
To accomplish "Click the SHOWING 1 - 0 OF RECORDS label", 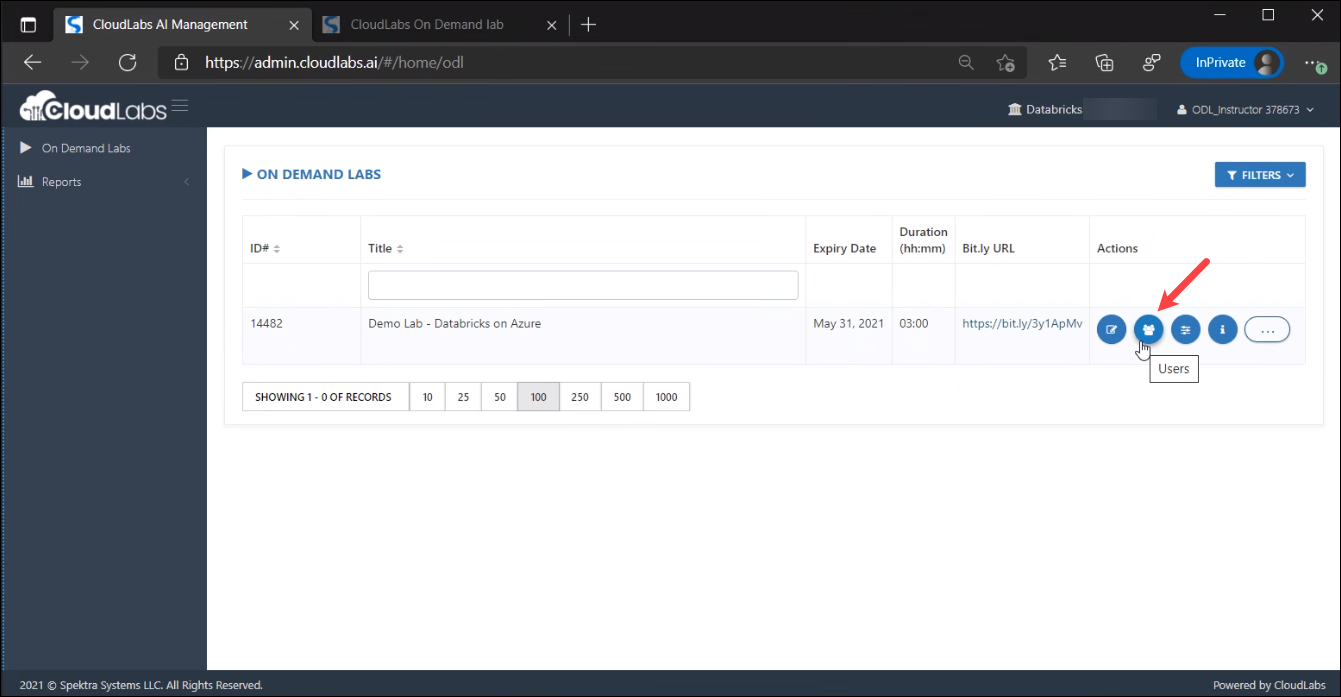I will pyautogui.click(x=323, y=397).
